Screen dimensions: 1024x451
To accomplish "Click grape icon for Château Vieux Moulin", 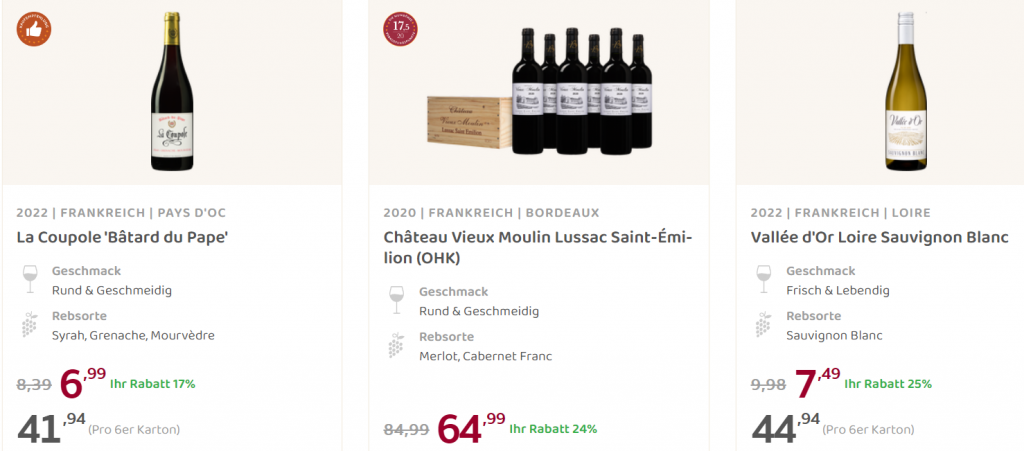I will coord(398,345).
